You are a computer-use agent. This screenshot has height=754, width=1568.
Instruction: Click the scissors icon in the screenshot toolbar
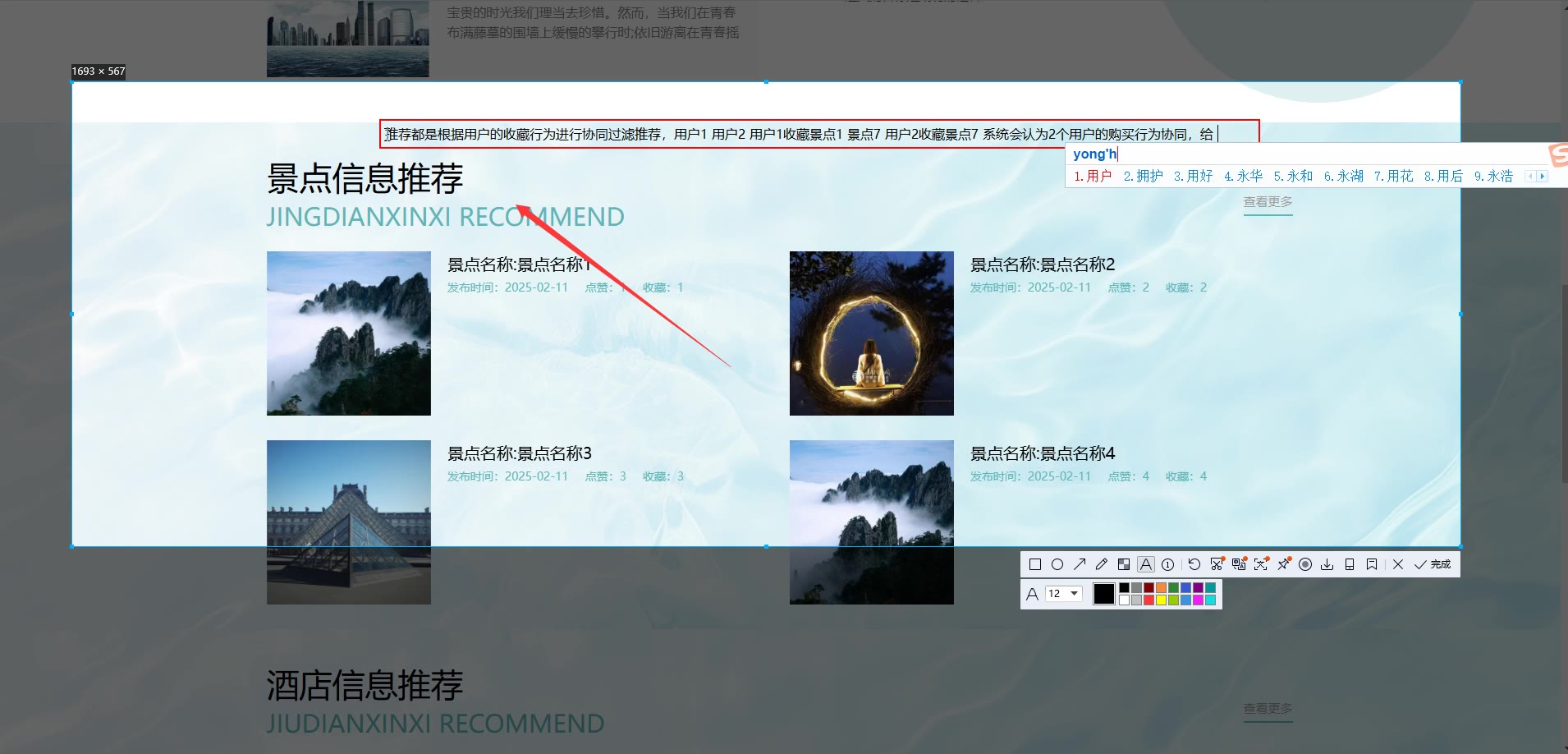pos(1217,564)
